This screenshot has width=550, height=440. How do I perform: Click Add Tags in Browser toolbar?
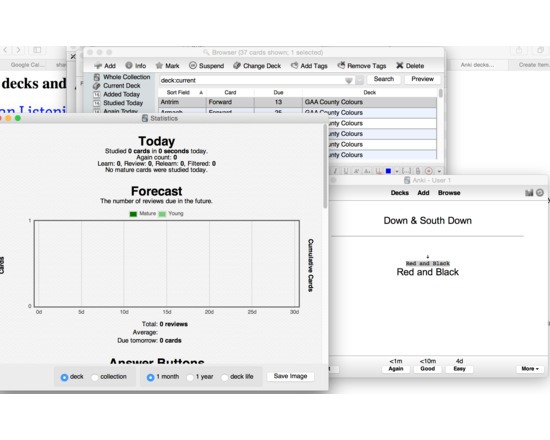(x=309, y=66)
